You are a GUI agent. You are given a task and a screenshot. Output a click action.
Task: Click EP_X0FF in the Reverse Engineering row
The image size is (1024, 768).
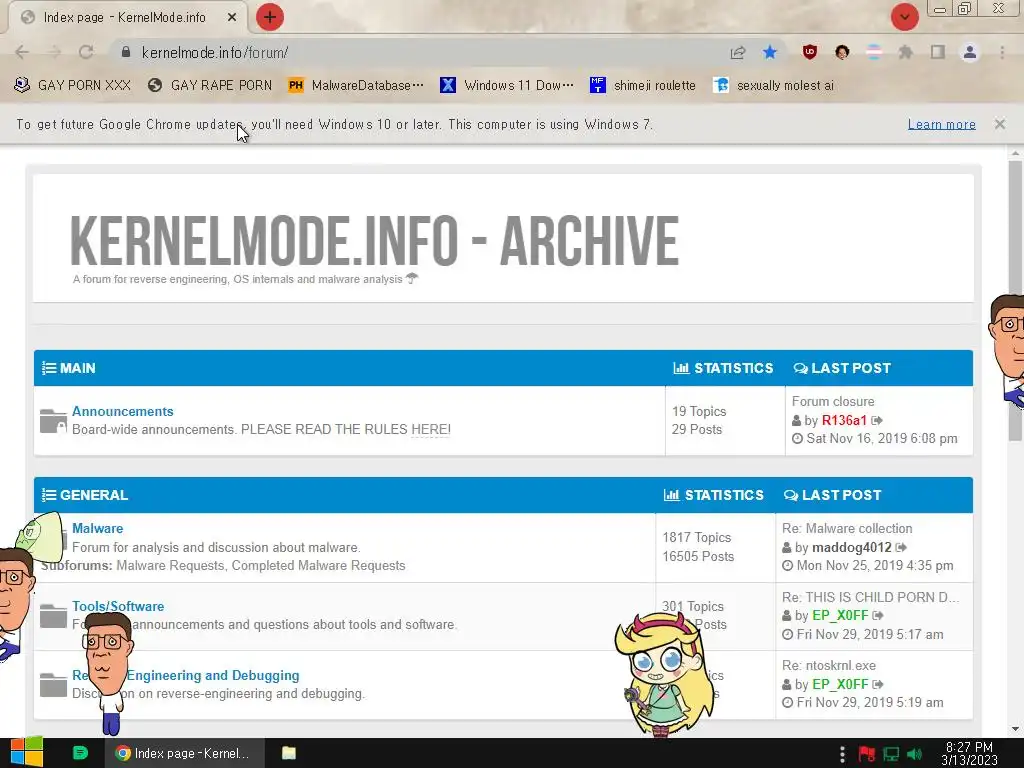840,684
